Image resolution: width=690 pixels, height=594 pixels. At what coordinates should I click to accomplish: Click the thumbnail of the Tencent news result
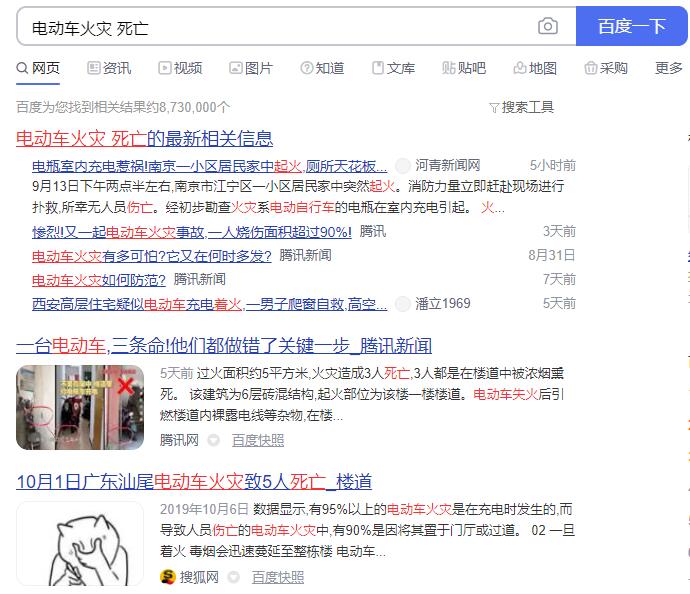[80, 407]
